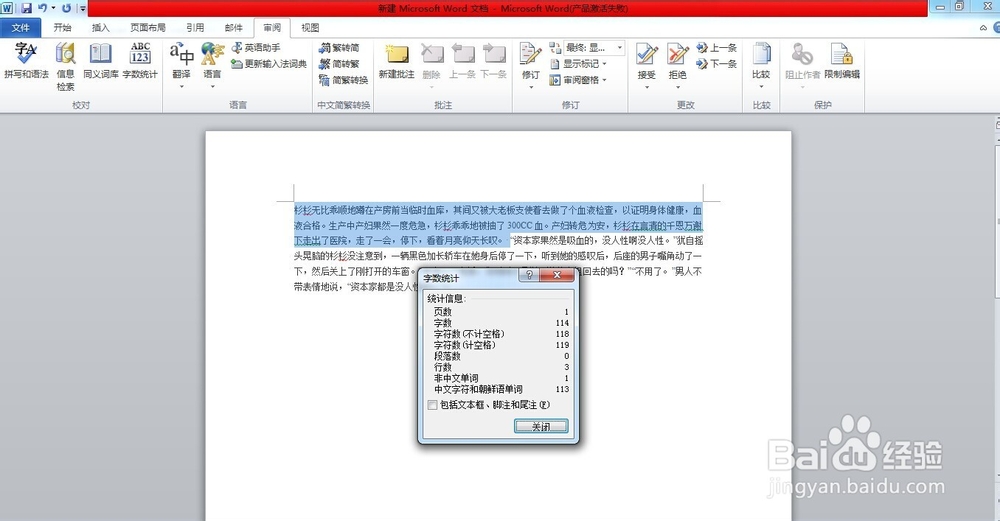Open the Compare (比较) documents tool
Image resolution: width=1000 pixels, height=521 pixels.
(761, 64)
